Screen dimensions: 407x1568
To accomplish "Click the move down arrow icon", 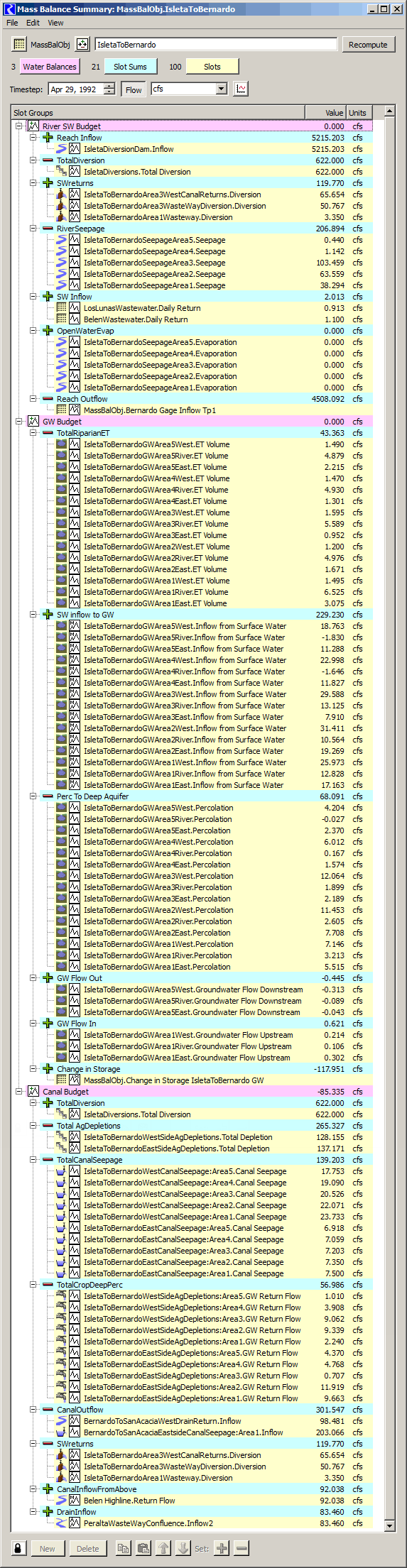I will coord(183,1548).
